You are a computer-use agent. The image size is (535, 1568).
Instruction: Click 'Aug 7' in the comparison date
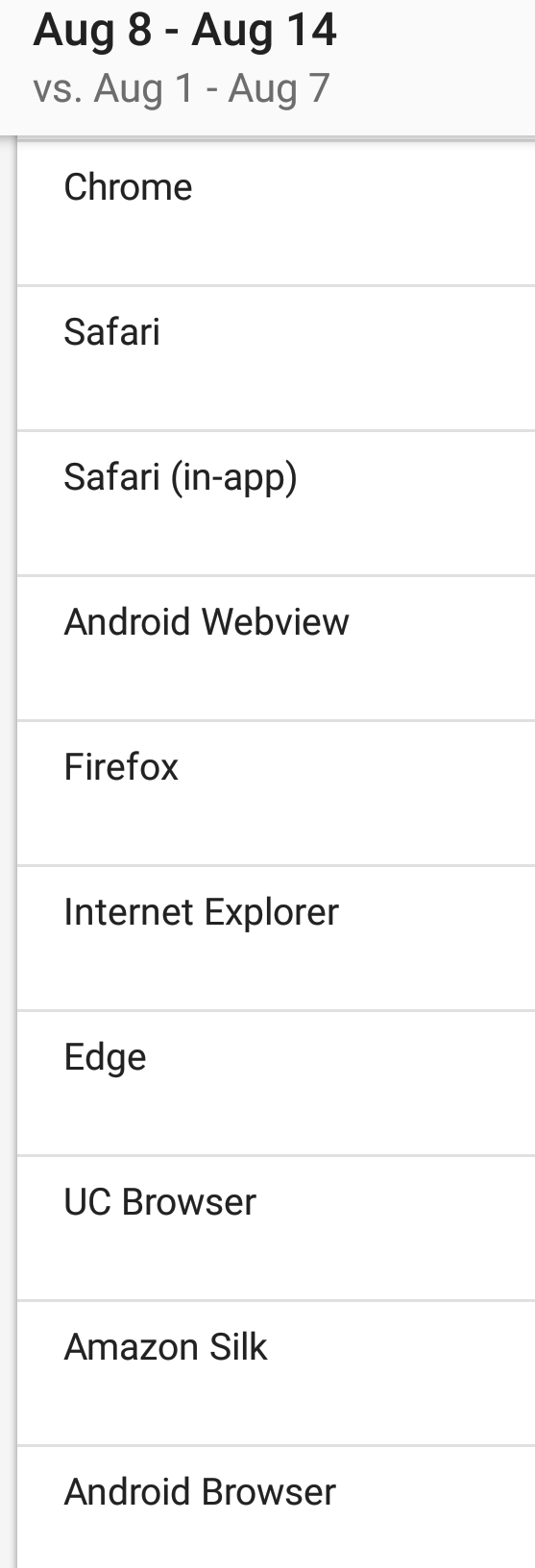tap(279, 88)
